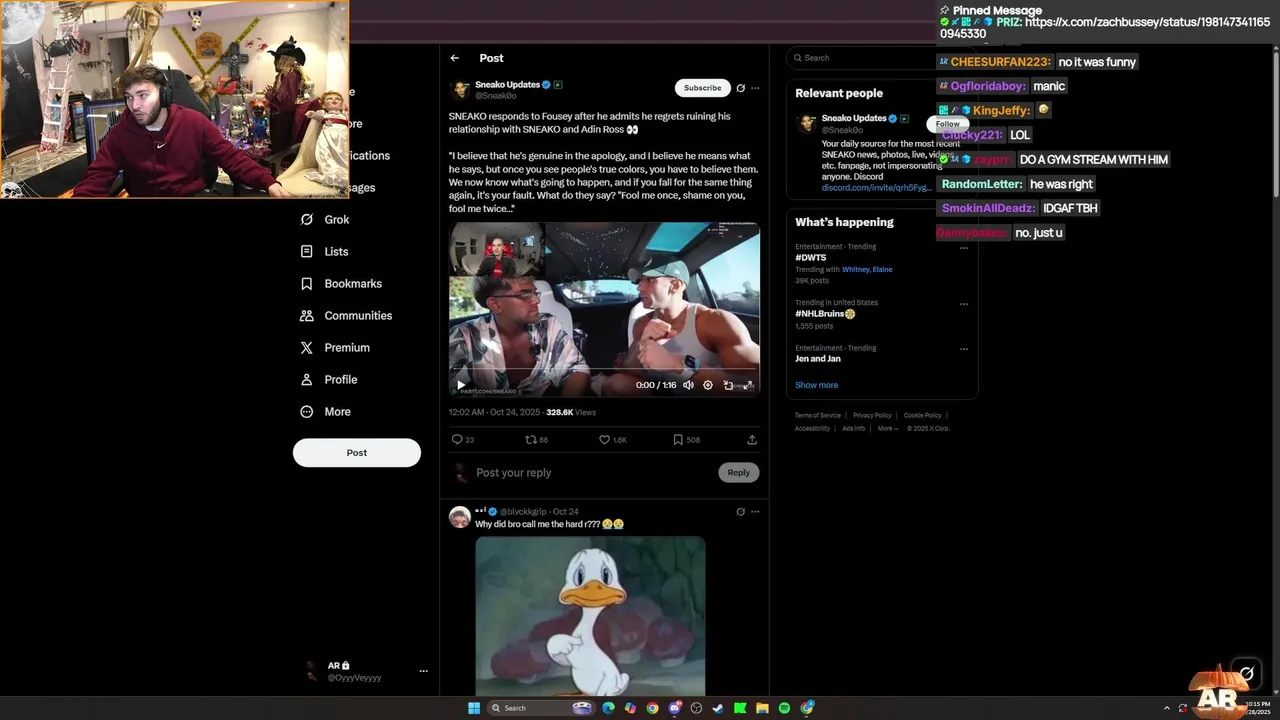Click Subscribe on Sneako Updates post
This screenshot has height=720, width=1280.
click(702, 88)
